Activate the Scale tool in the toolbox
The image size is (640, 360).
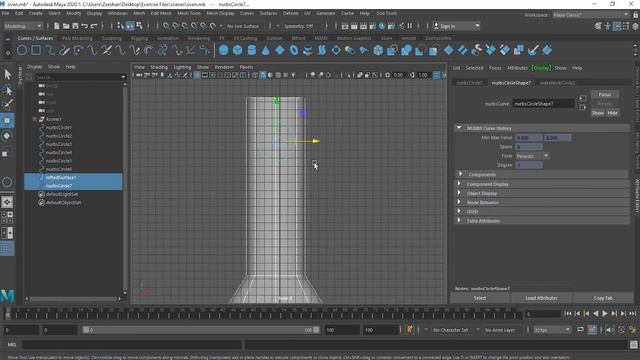click(x=6, y=153)
